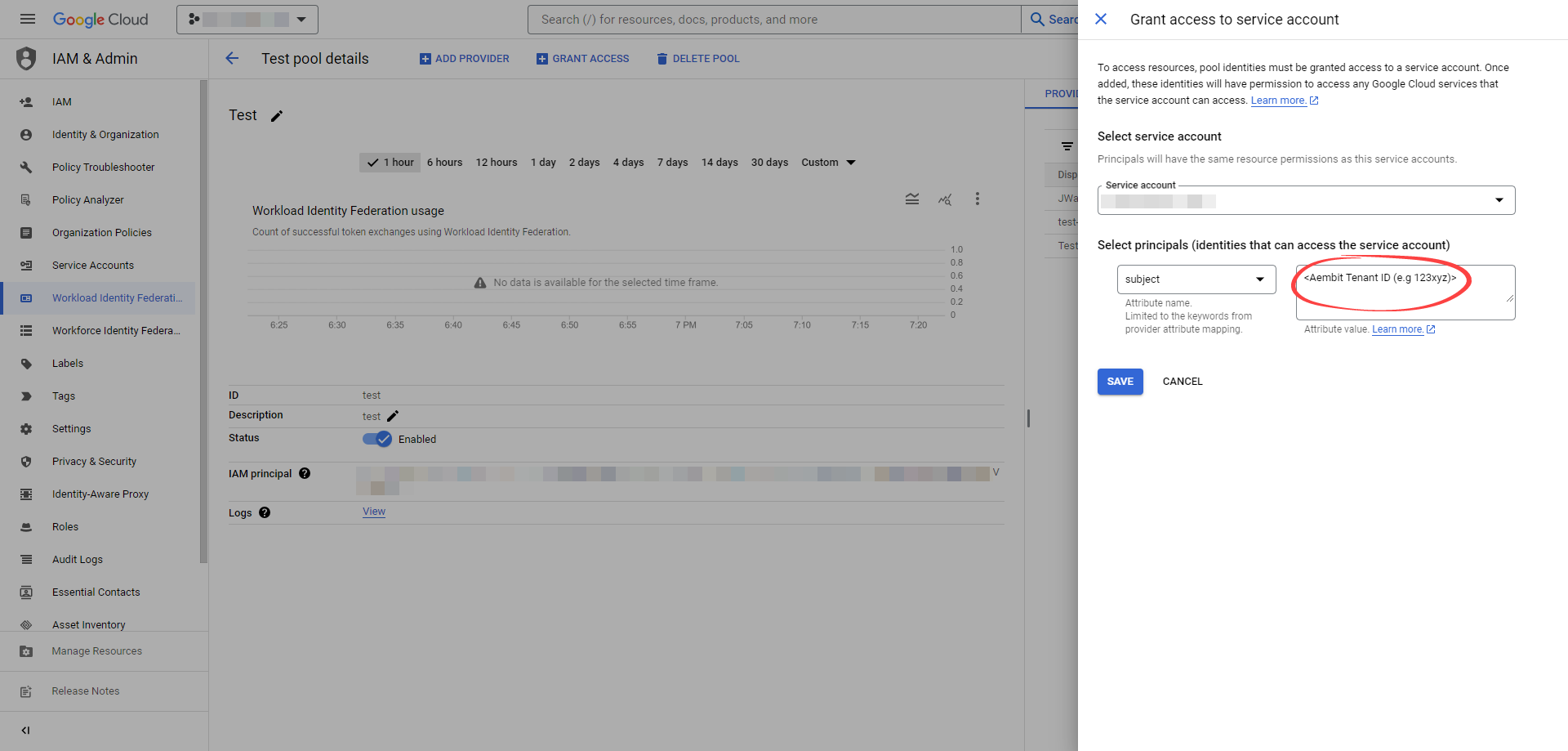Click the Roles sidebar icon

pos(26,527)
